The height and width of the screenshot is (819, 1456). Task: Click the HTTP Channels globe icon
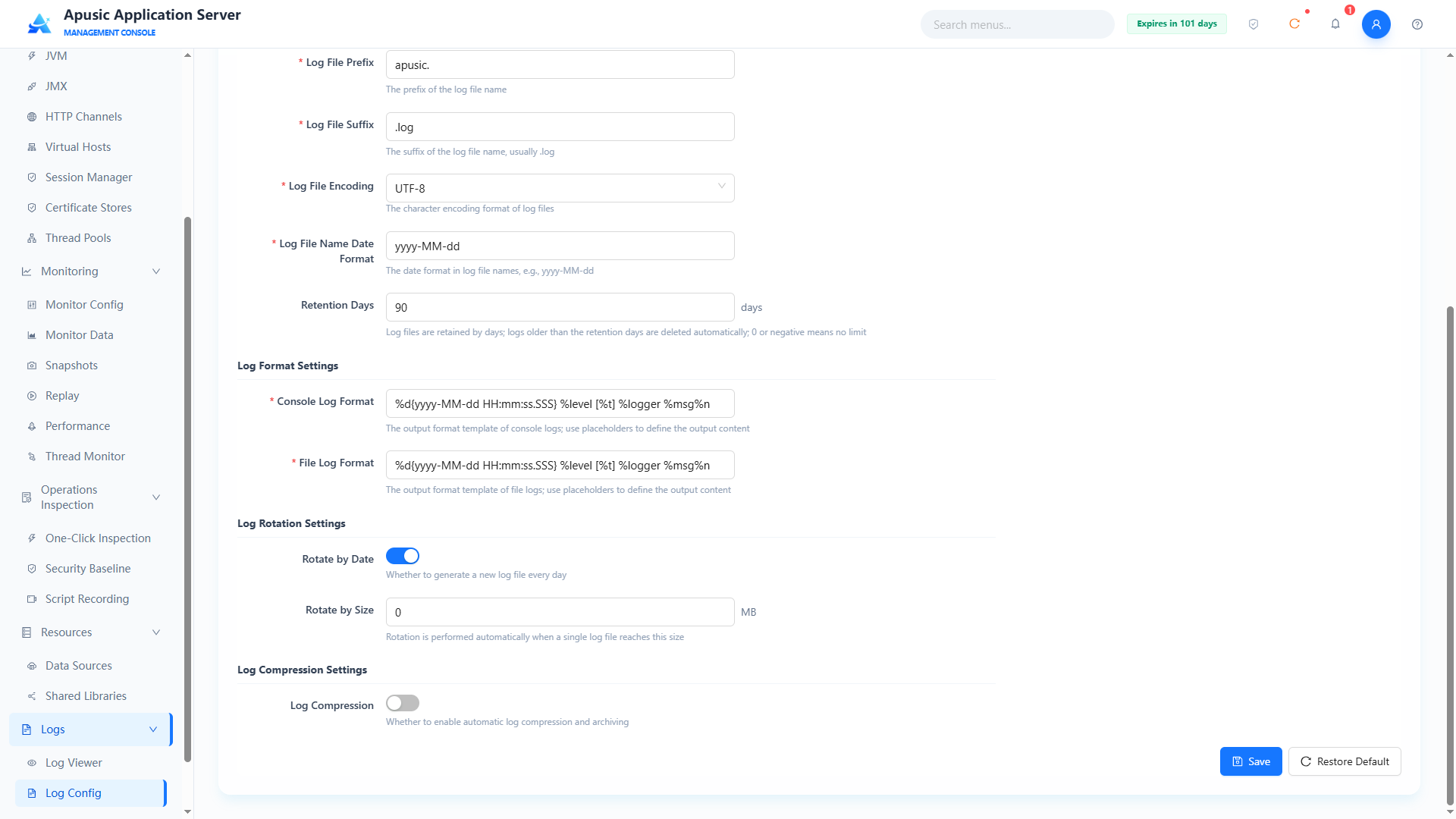point(32,117)
